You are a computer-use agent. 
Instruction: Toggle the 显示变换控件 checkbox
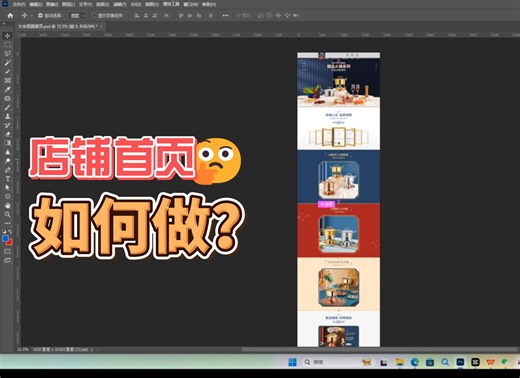pos(94,15)
